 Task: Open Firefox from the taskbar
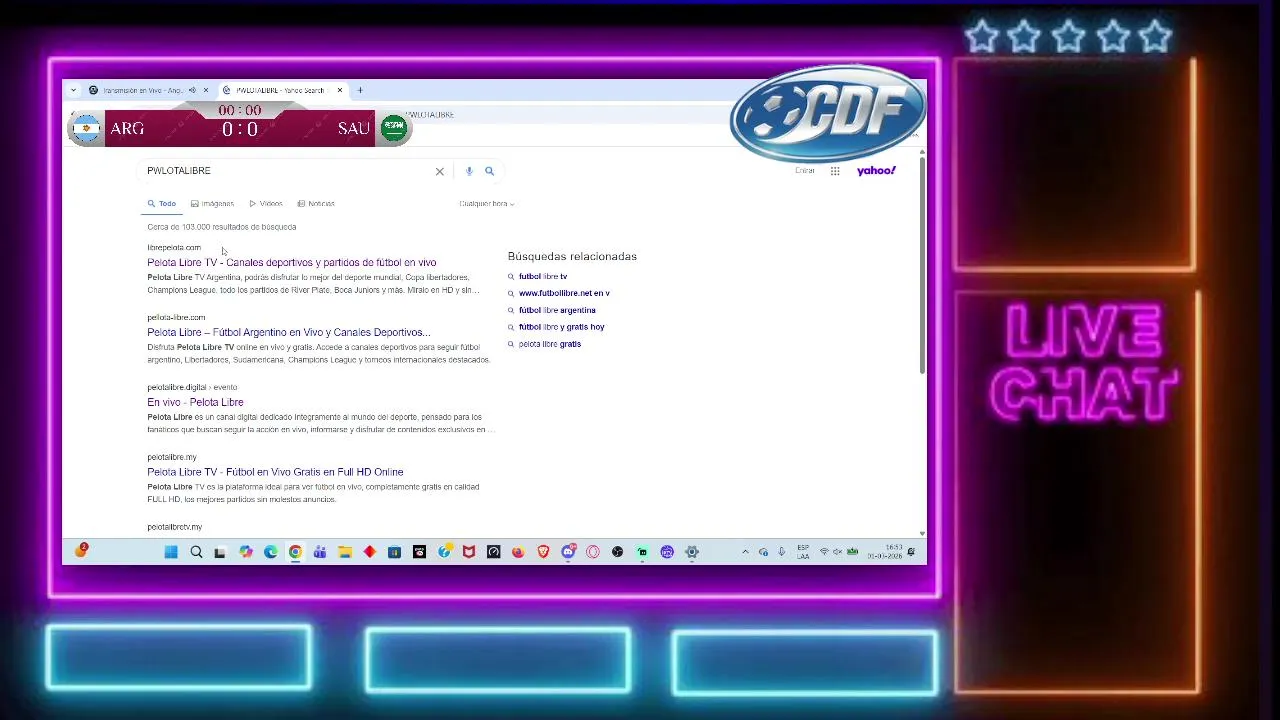click(518, 552)
